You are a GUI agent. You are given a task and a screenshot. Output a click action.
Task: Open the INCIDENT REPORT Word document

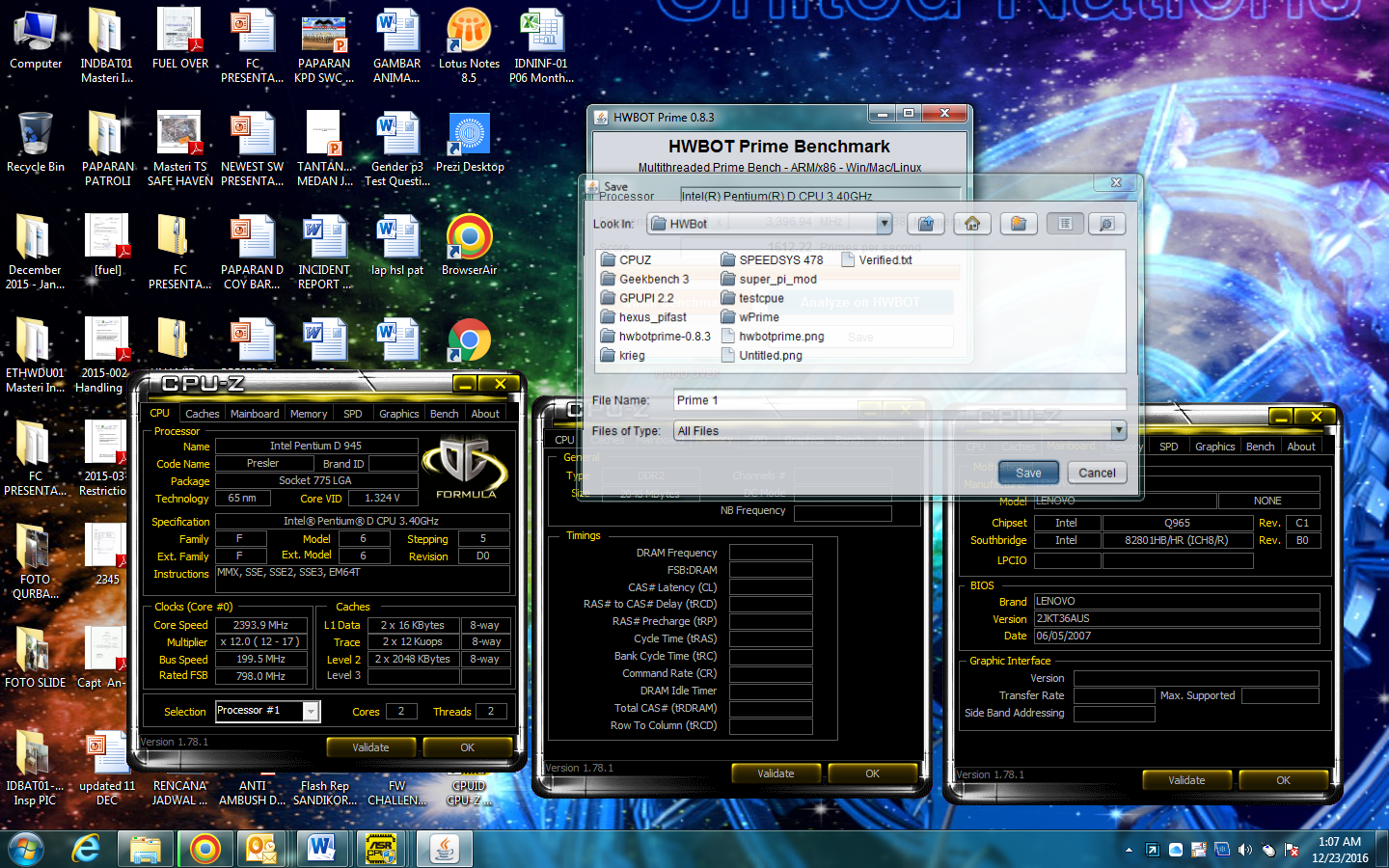[x=325, y=252]
